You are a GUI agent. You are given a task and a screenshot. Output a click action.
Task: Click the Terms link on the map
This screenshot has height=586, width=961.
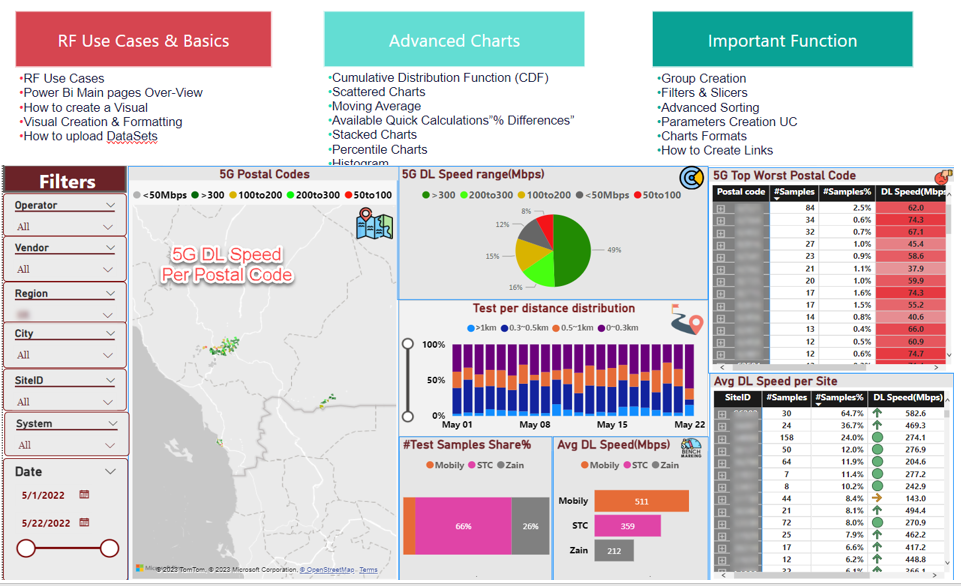tap(368, 567)
